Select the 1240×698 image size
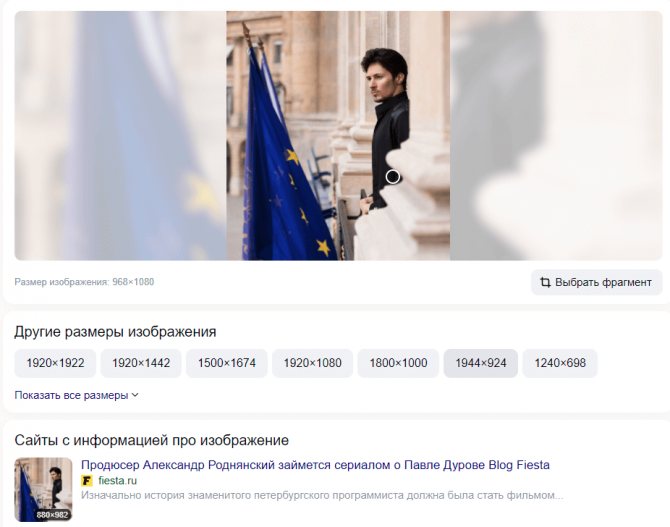 click(560, 363)
